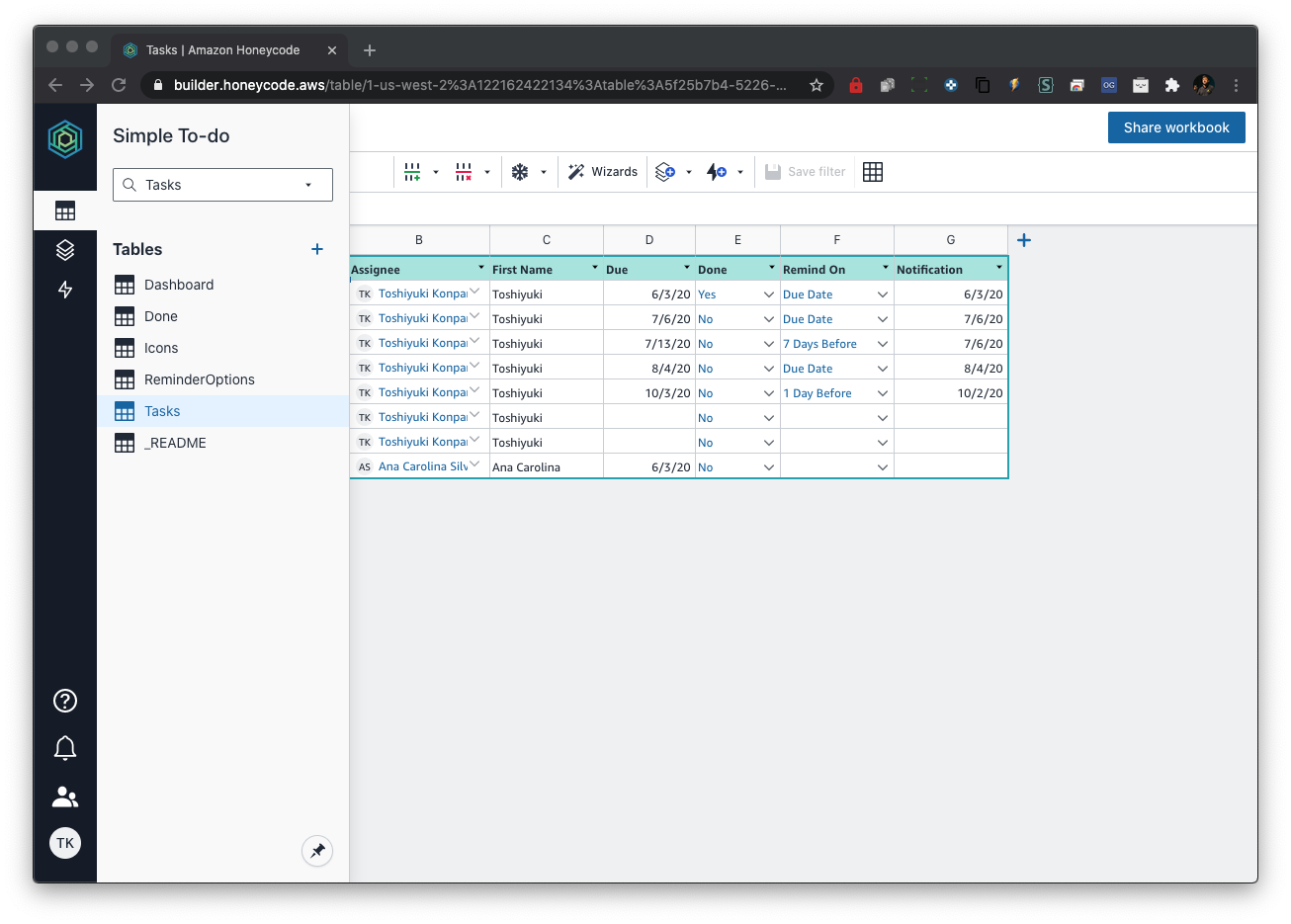
Task: Open the Due column filter arrow
Action: [x=687, y=268]
